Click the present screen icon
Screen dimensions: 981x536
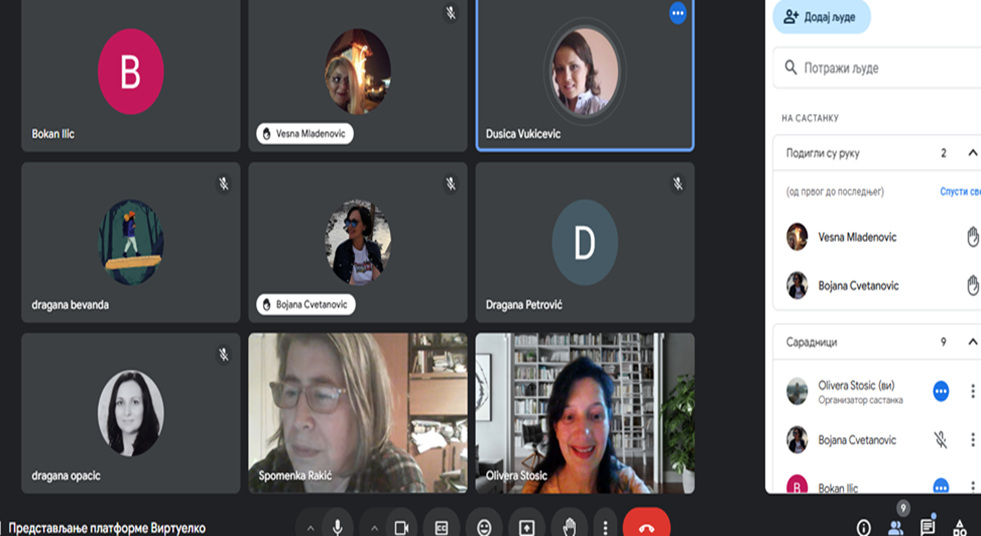click(x=527, y=527)
